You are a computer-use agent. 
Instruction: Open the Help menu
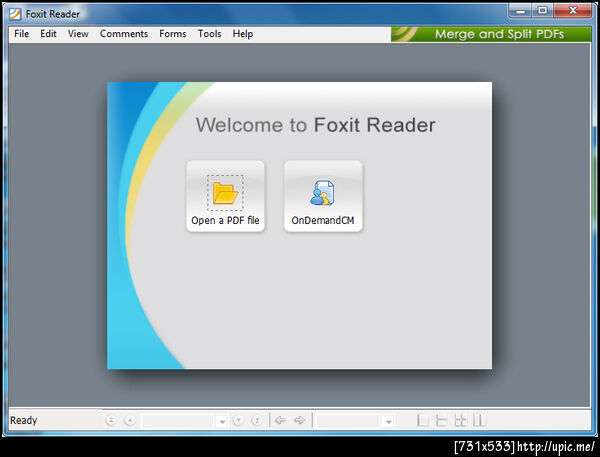click(x=243, y=34)
